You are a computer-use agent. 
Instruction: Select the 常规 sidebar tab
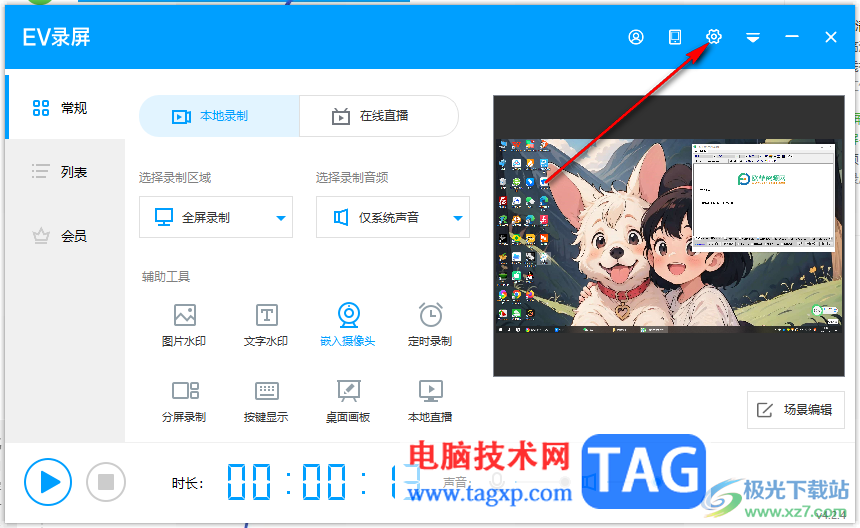click(x=65, y=107)
